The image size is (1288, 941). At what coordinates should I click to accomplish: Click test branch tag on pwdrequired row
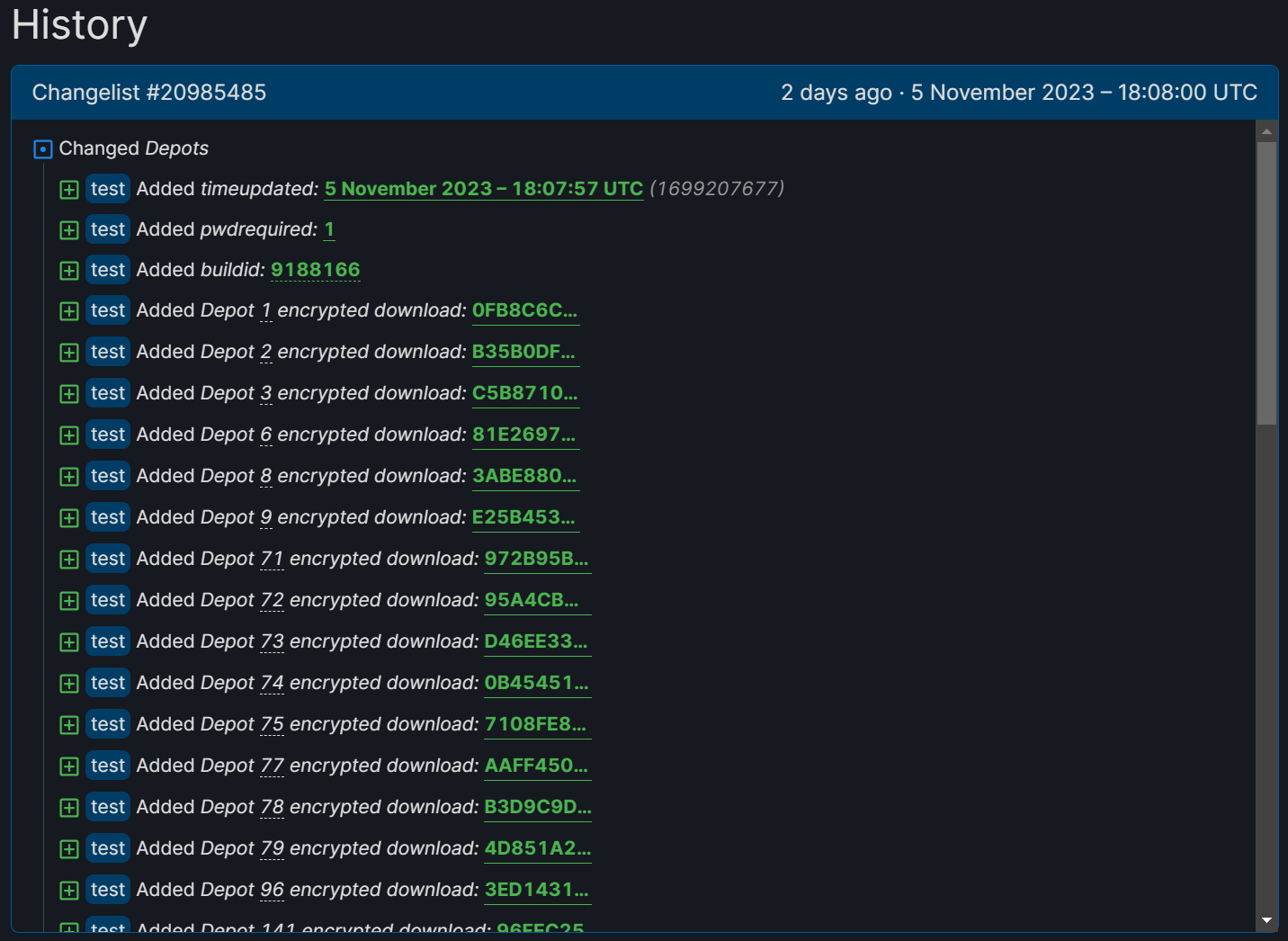(x=108, y=229)
